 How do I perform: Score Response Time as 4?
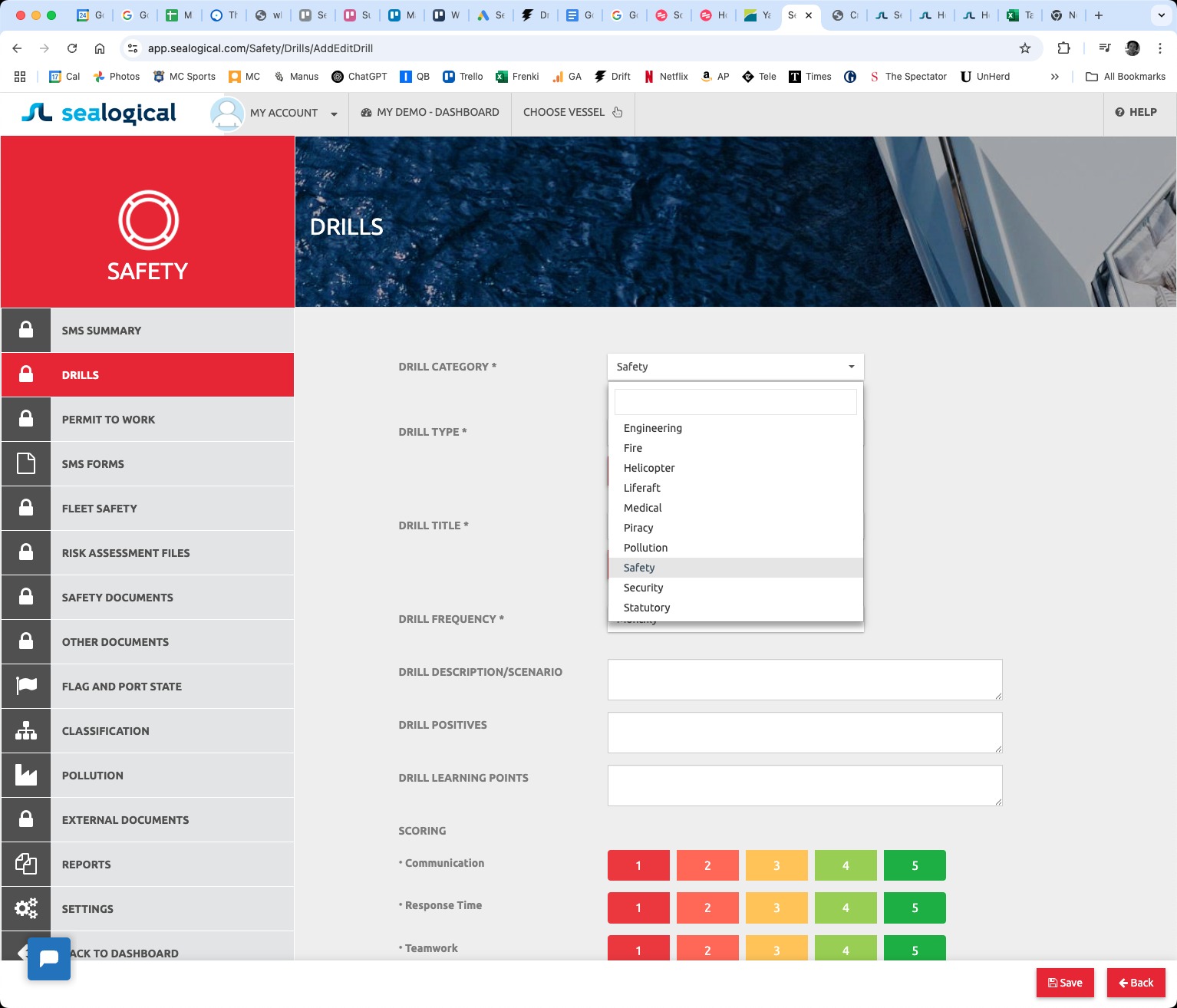click(x=846, y=908)
